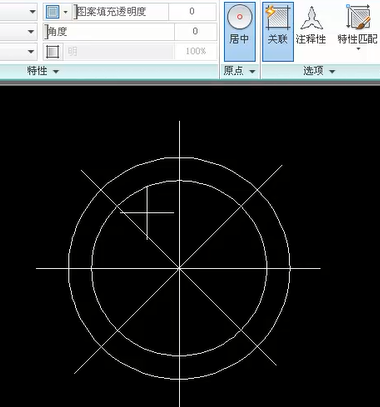The image size is (380, 407).
Task: Open the top-row combo box arrow at the left
Action: click(32, 12)
